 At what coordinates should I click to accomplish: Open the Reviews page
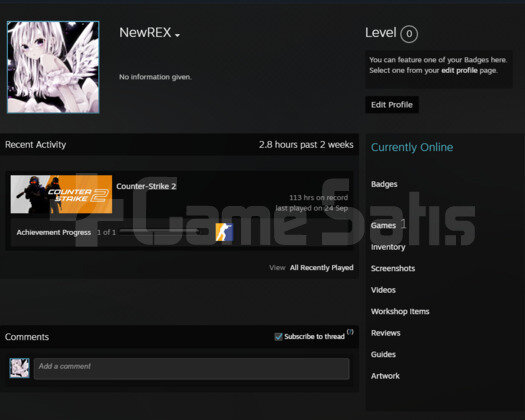(x=386, y=333)
